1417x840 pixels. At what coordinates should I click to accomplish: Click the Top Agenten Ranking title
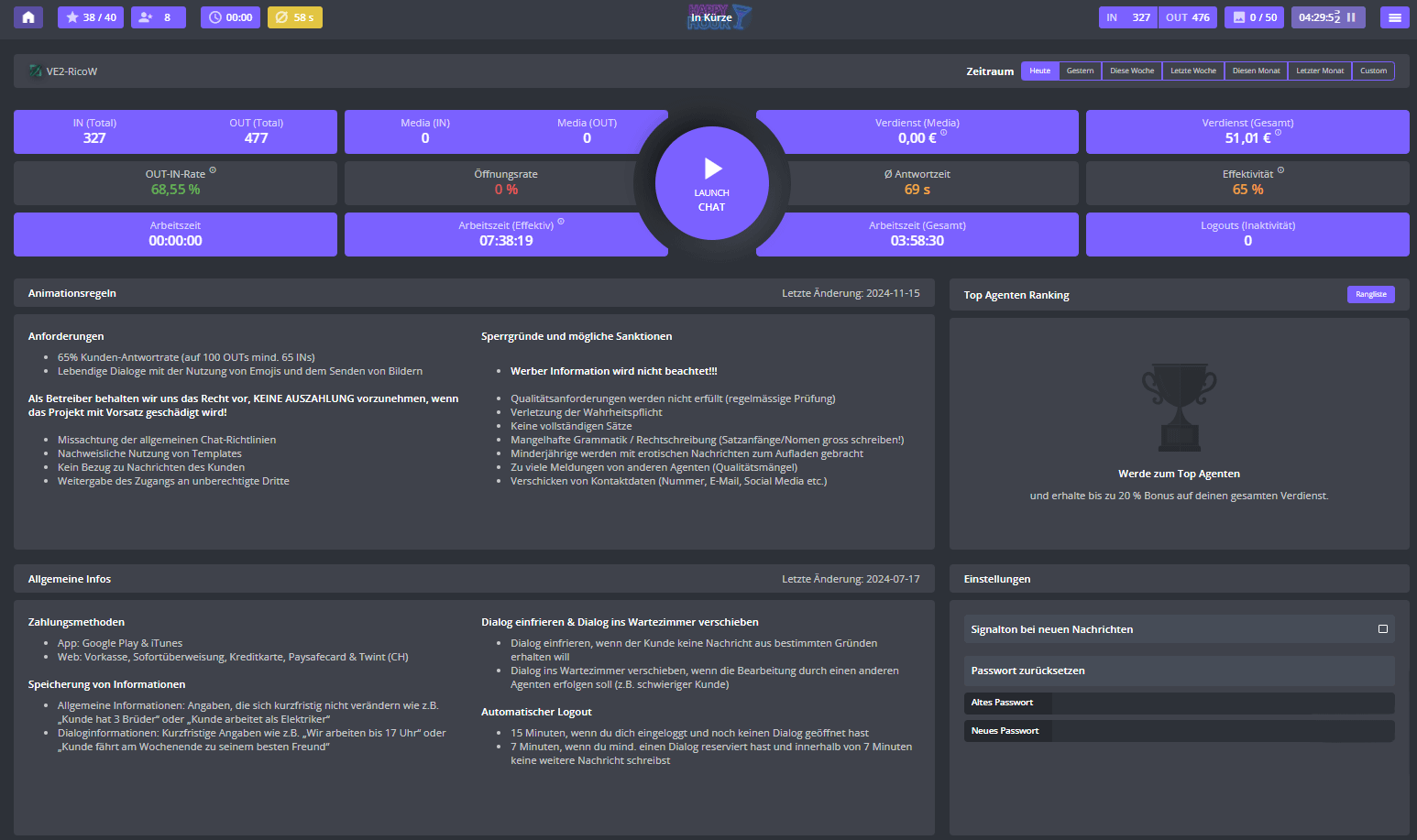coord(1016,295)
